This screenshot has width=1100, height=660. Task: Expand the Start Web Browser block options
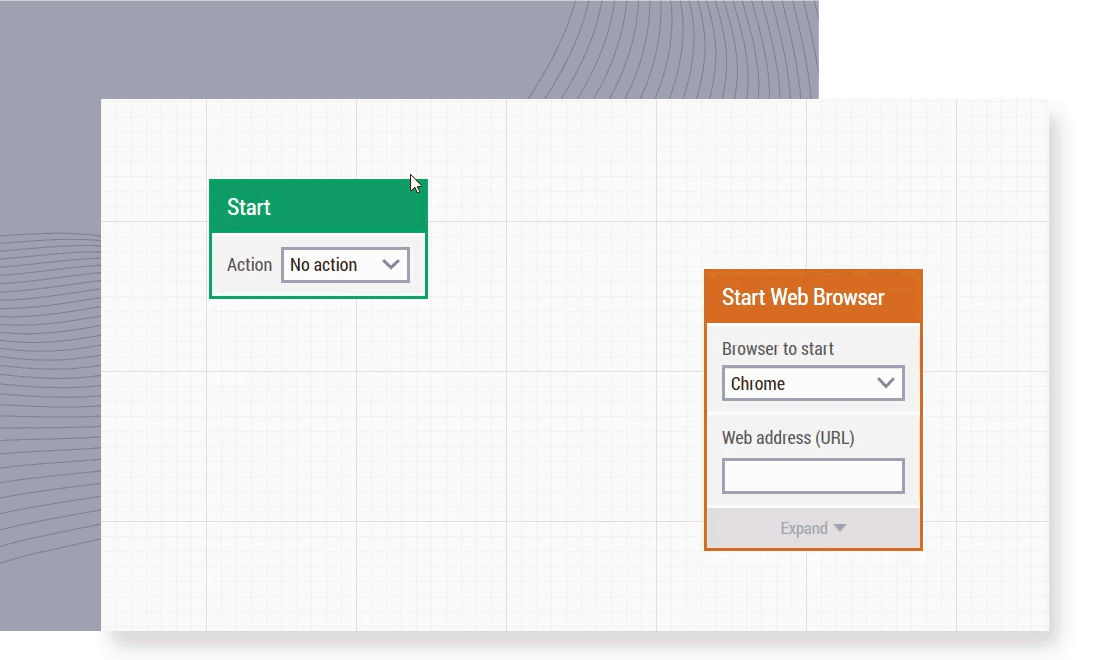(x=812, y=528)
